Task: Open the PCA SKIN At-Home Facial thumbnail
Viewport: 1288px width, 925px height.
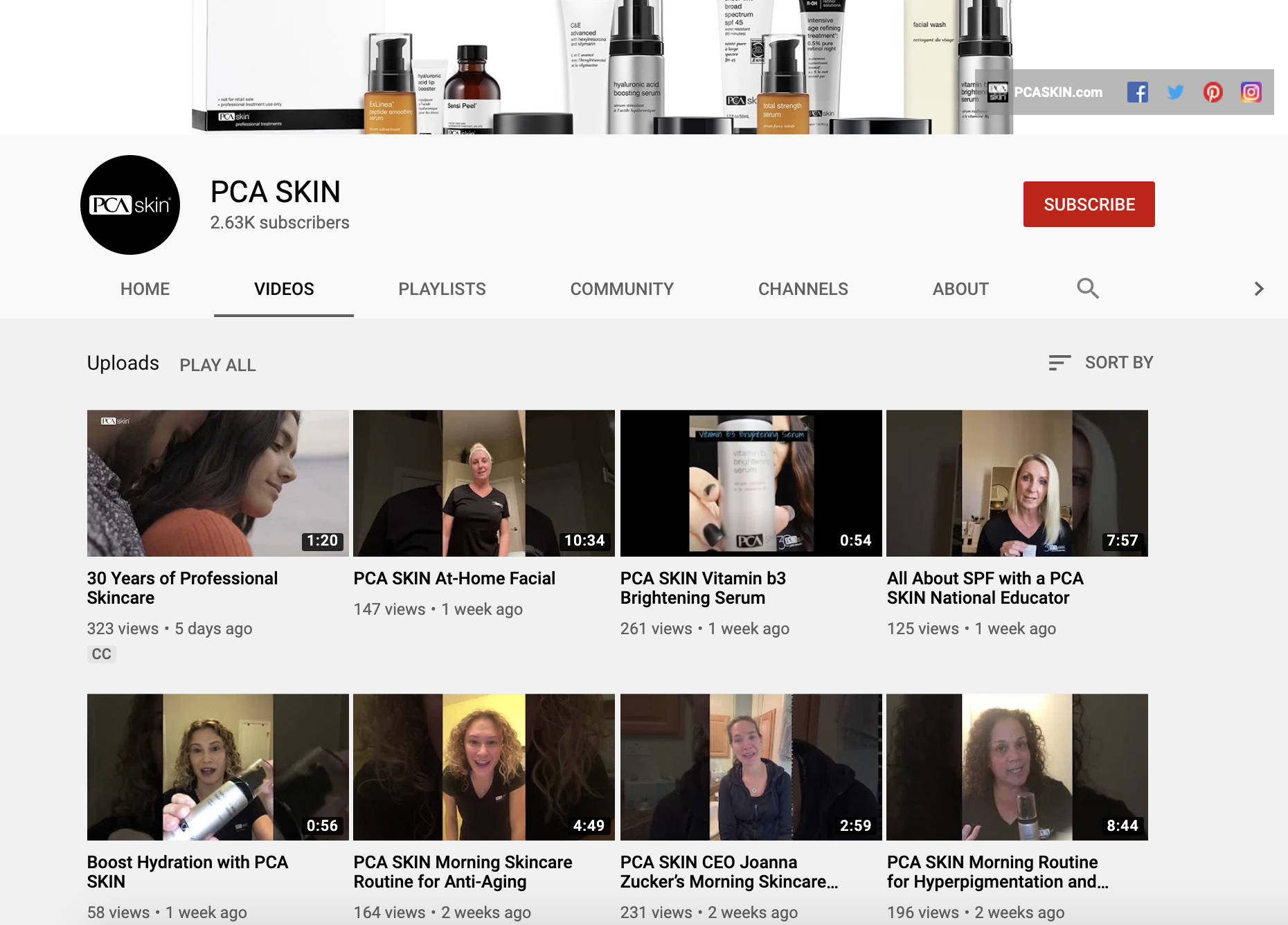Action: pos(484,483)
